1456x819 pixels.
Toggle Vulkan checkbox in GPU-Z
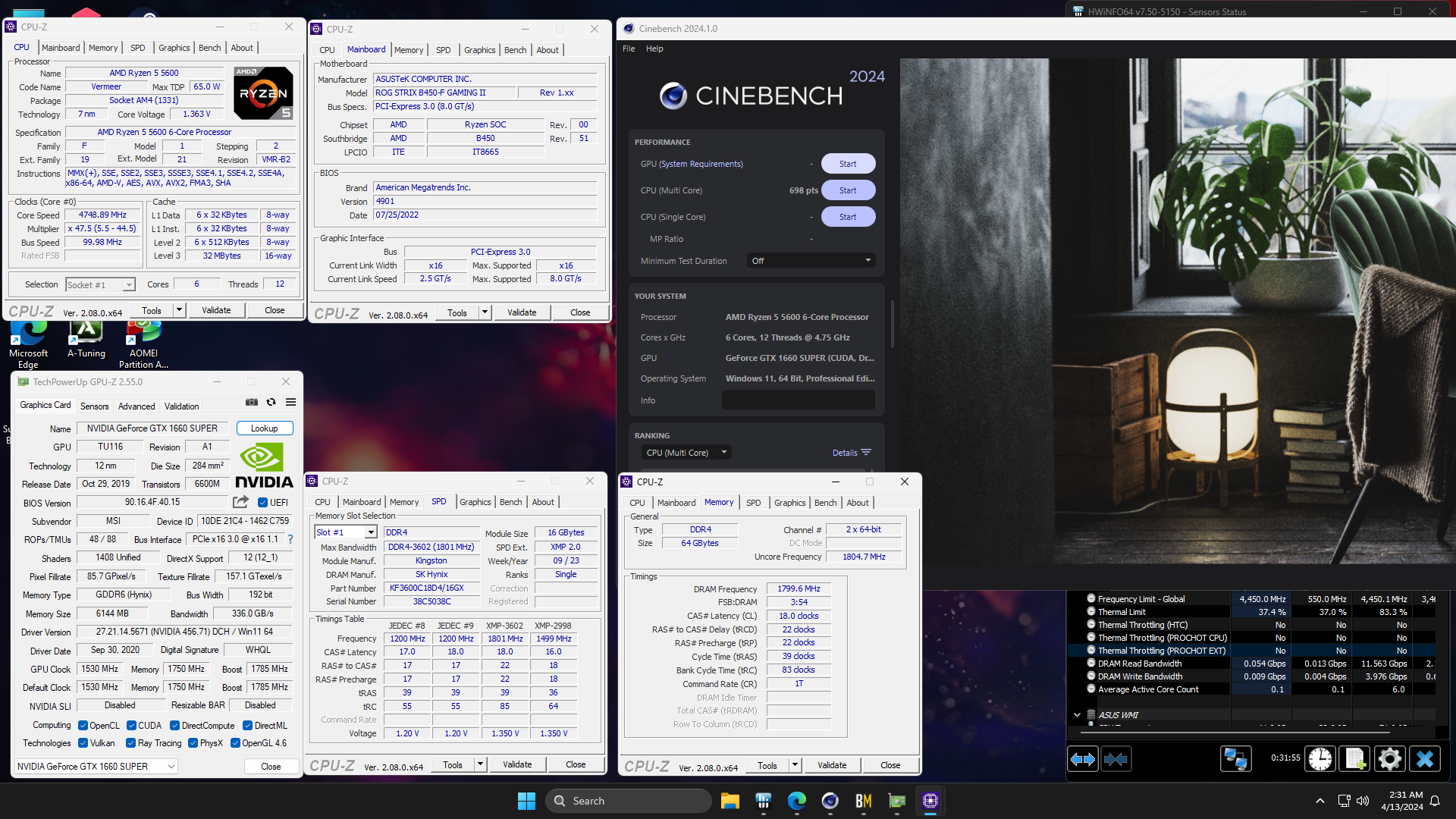point(83,743)
